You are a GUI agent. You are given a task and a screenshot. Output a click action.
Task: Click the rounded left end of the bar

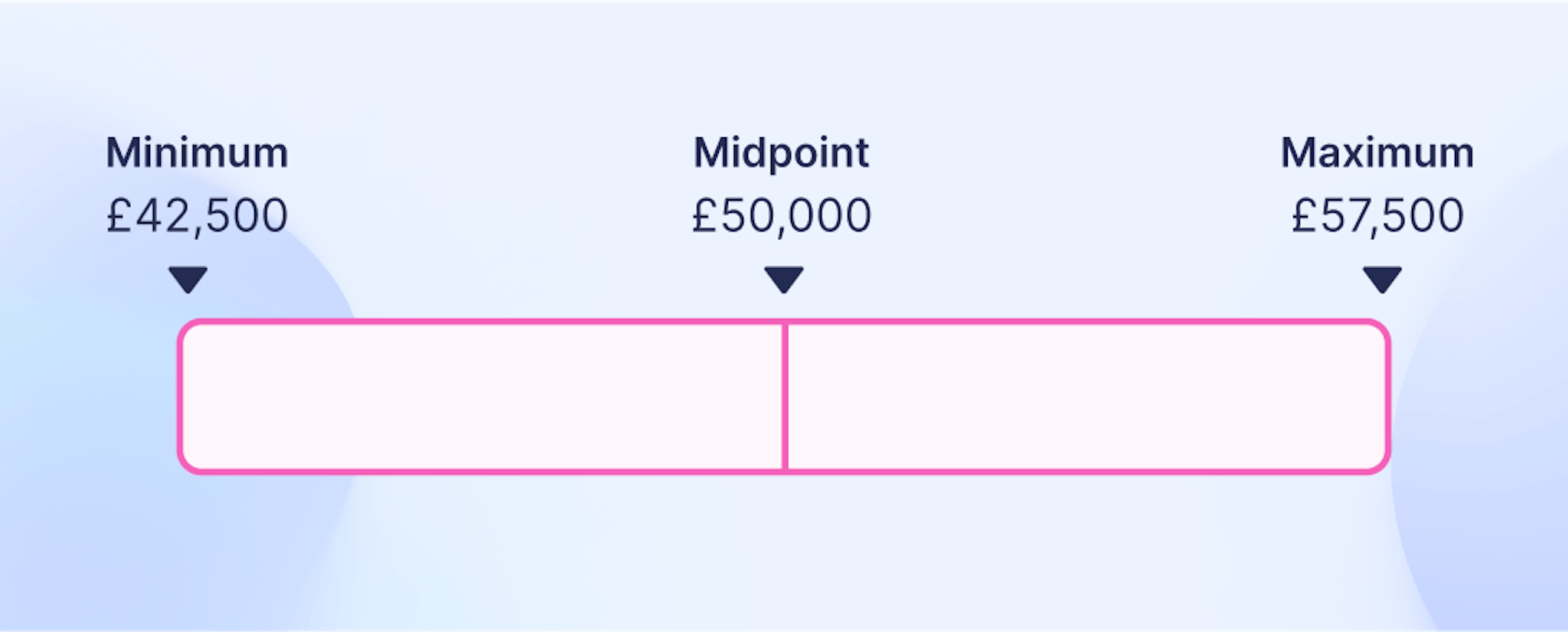(x=184, y=396)
